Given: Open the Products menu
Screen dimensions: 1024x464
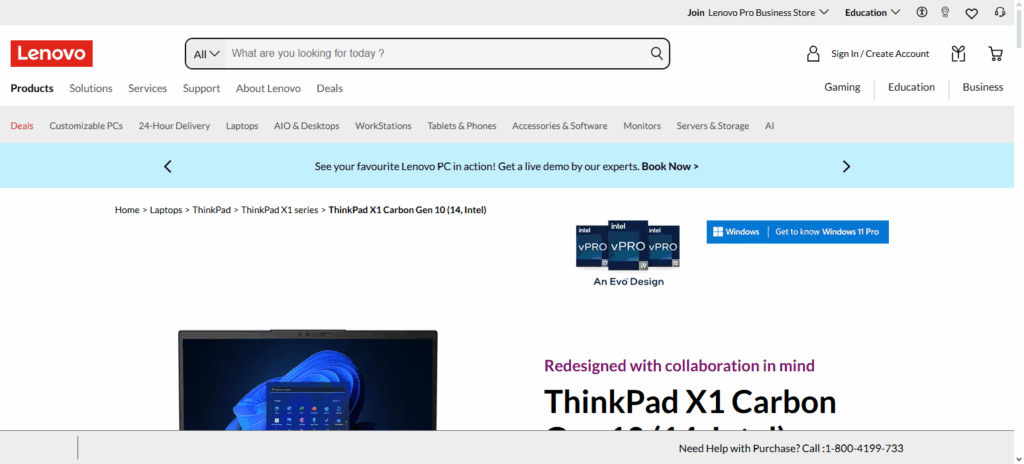Looking at the screenshot, I should tap(32, 88).
